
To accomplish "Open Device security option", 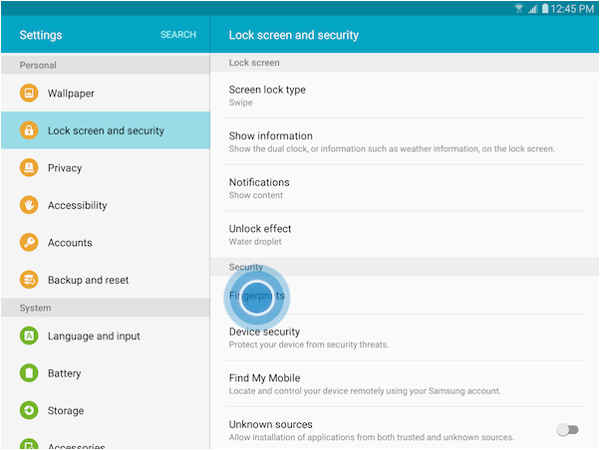I will [x=404, y=337].
